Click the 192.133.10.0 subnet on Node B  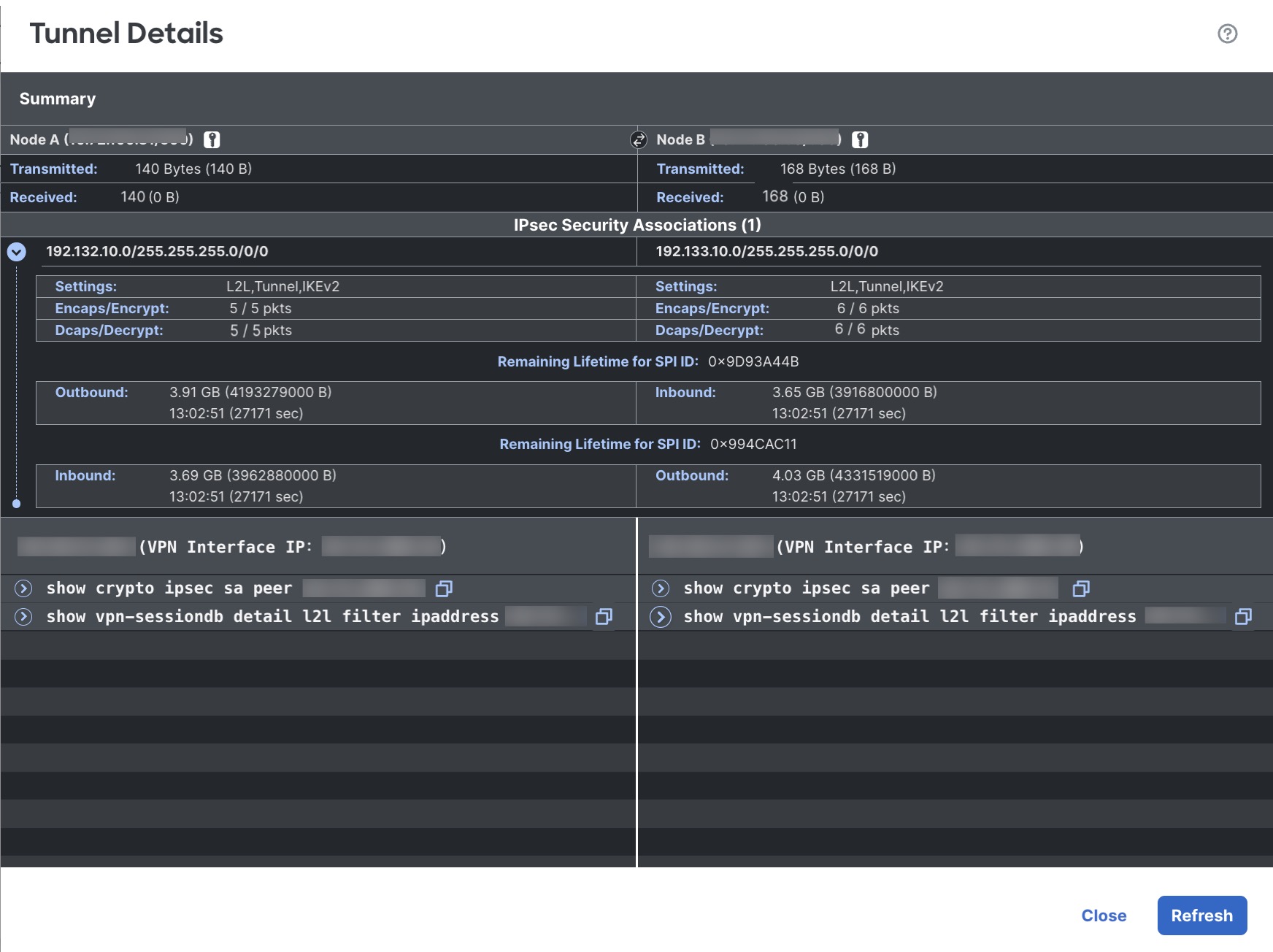[x=766, y=251]
